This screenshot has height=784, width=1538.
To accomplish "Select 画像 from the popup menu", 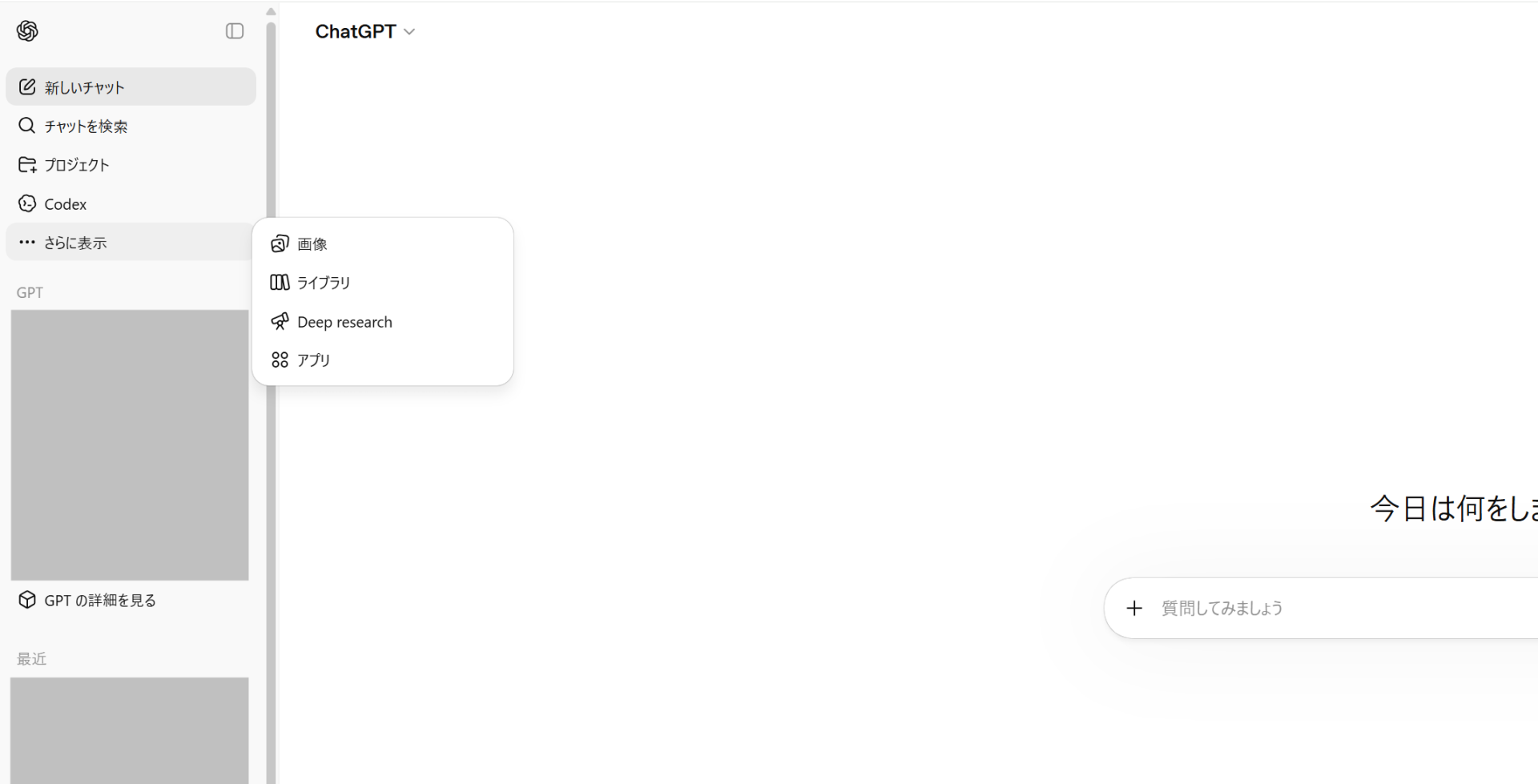I will pyautogui.click(x=312, y=244).
